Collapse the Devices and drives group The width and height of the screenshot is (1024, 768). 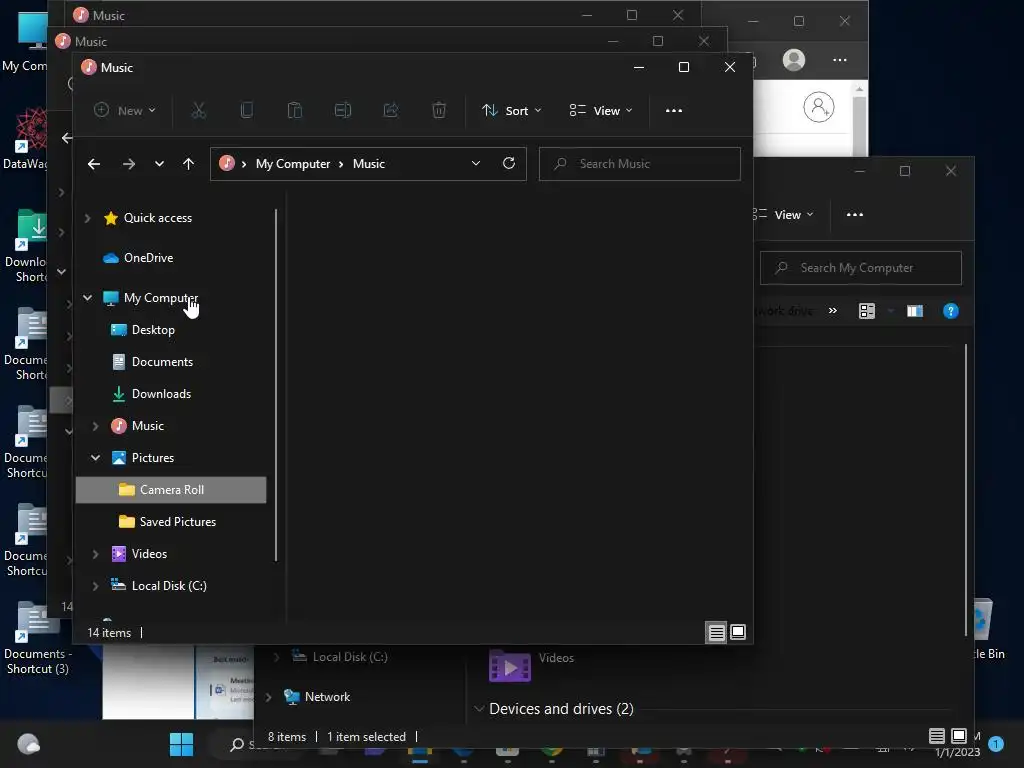tap(479, 709)
